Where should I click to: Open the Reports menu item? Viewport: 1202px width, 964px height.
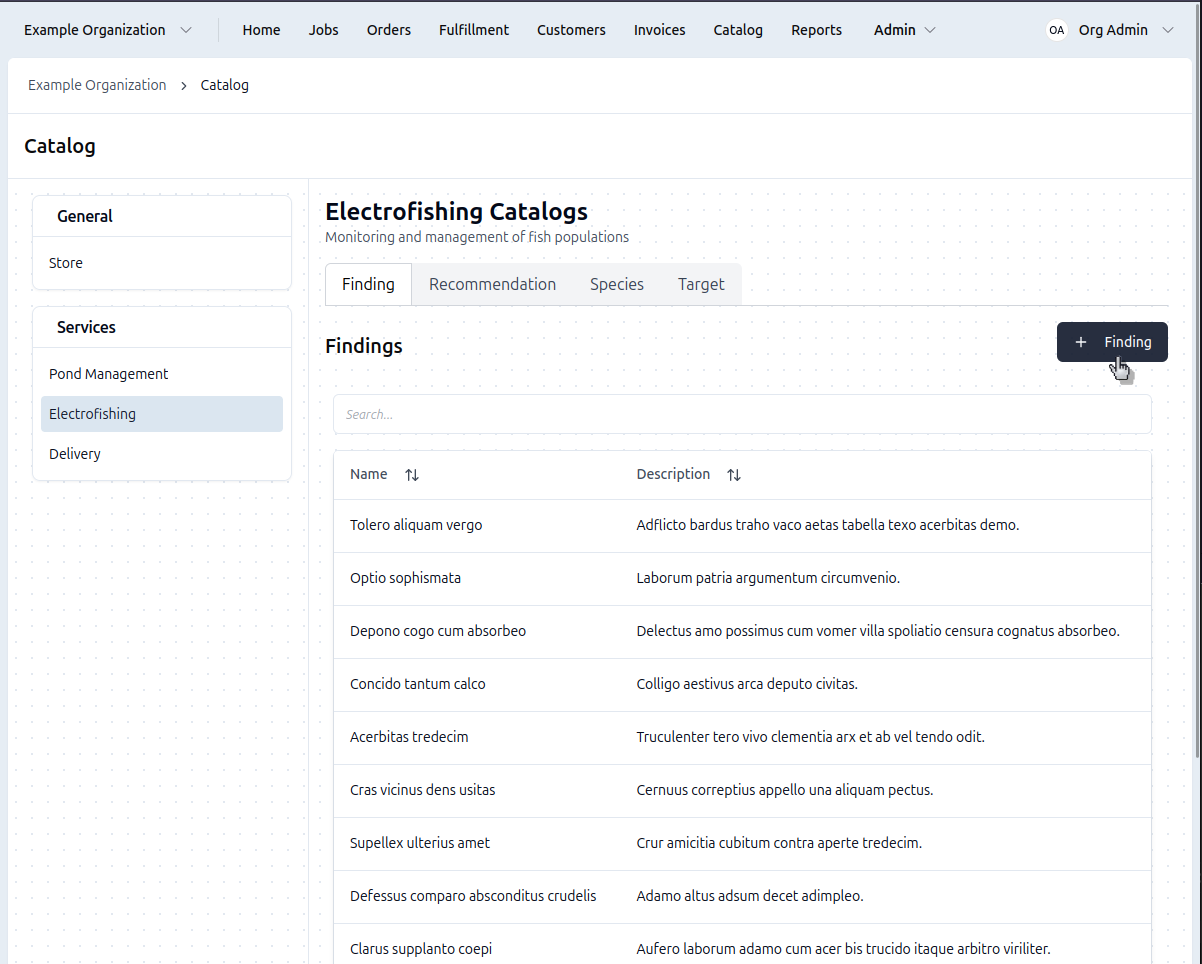tap(816, 30)
